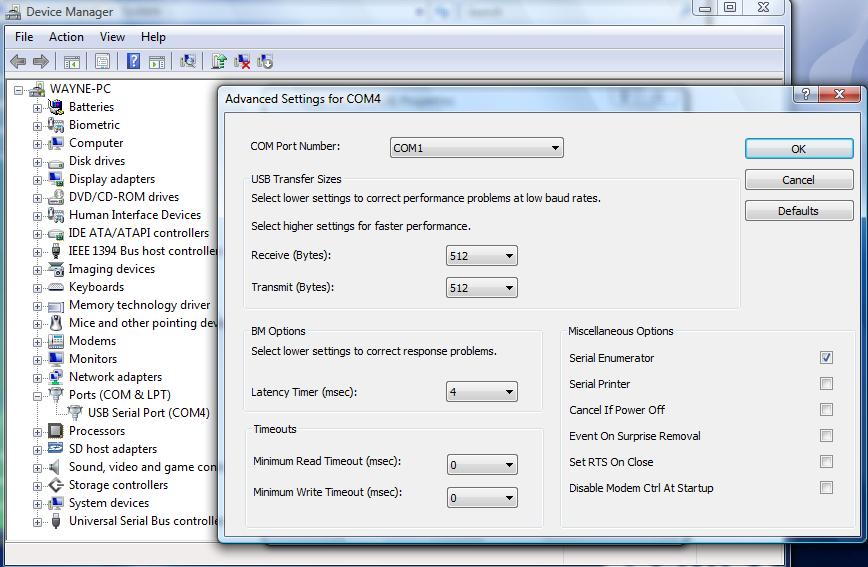The image size is (868, 567).
Task: Click the Cancel button
Action: (x=799, y=180)
